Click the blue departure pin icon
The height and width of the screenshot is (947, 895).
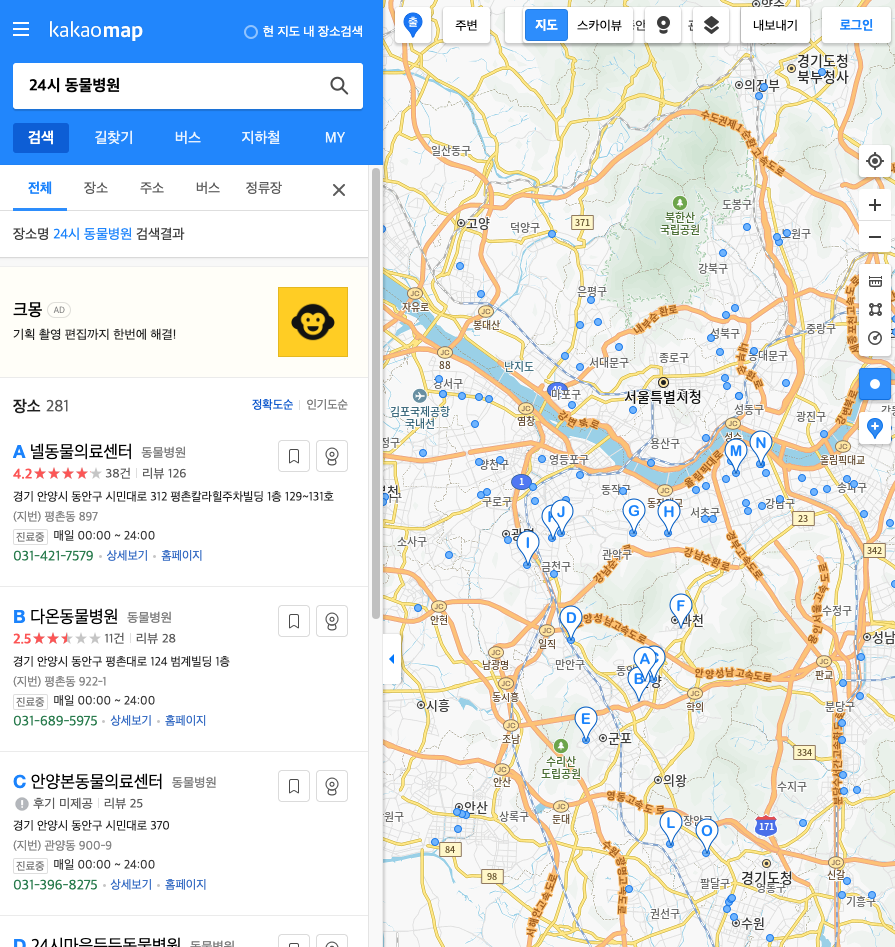pos(413,25)
